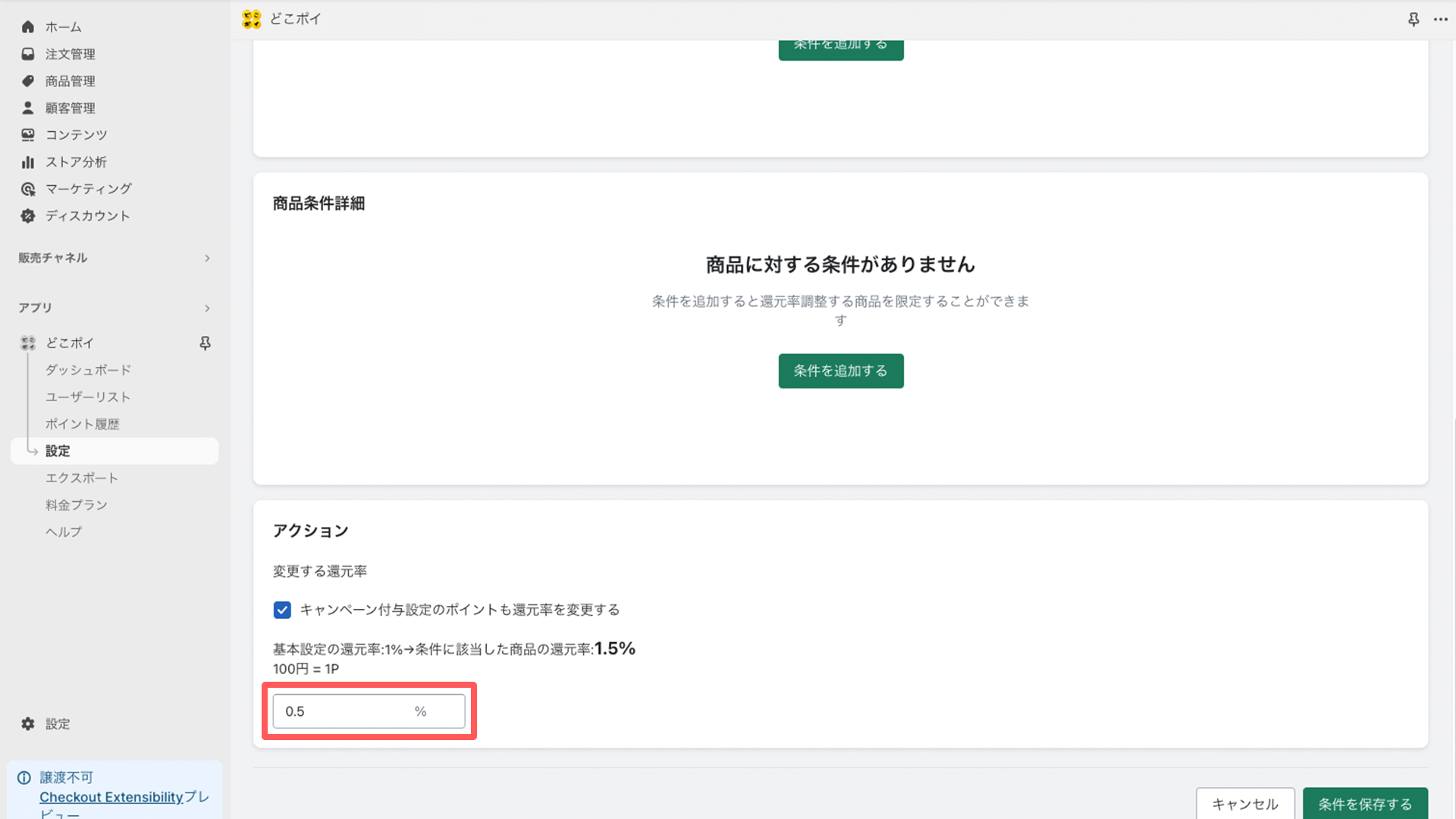Click the 変更する還元率 label
The height and width of the screenshot is (819, 1456).
320,571
